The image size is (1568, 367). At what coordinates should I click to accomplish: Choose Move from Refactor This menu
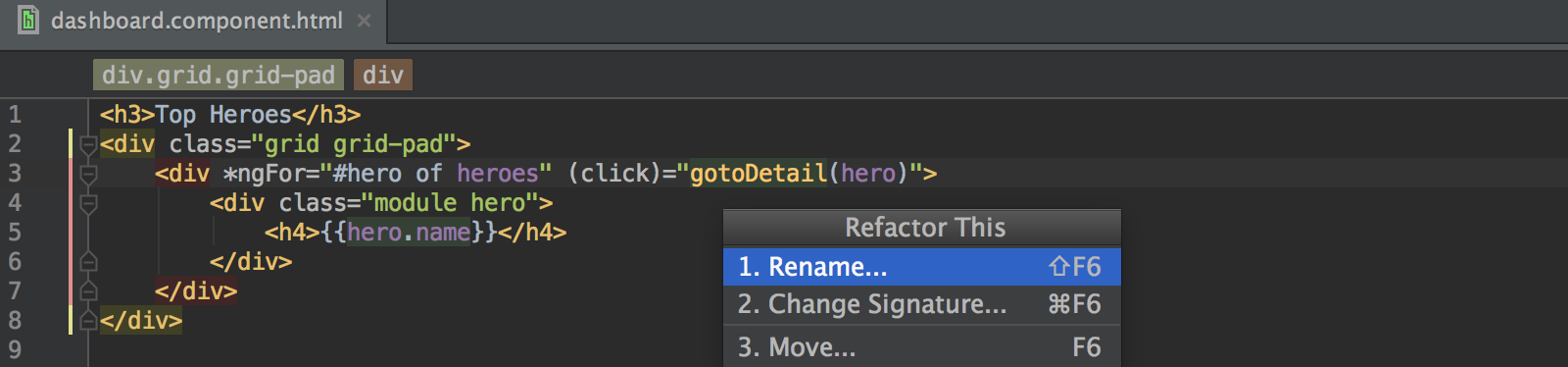tap(921, 346)
